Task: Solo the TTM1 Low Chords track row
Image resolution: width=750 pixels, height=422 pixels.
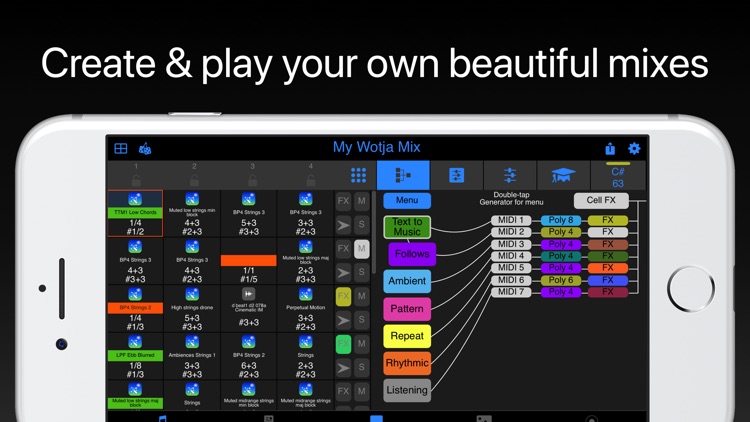Action: pos(362,225)
